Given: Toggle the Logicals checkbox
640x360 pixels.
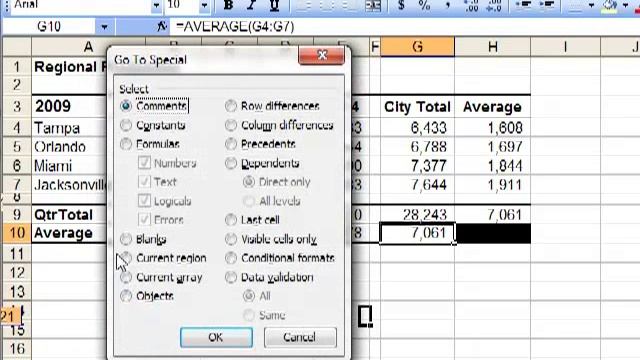Looking at the screenshot, I should point(144,201).
